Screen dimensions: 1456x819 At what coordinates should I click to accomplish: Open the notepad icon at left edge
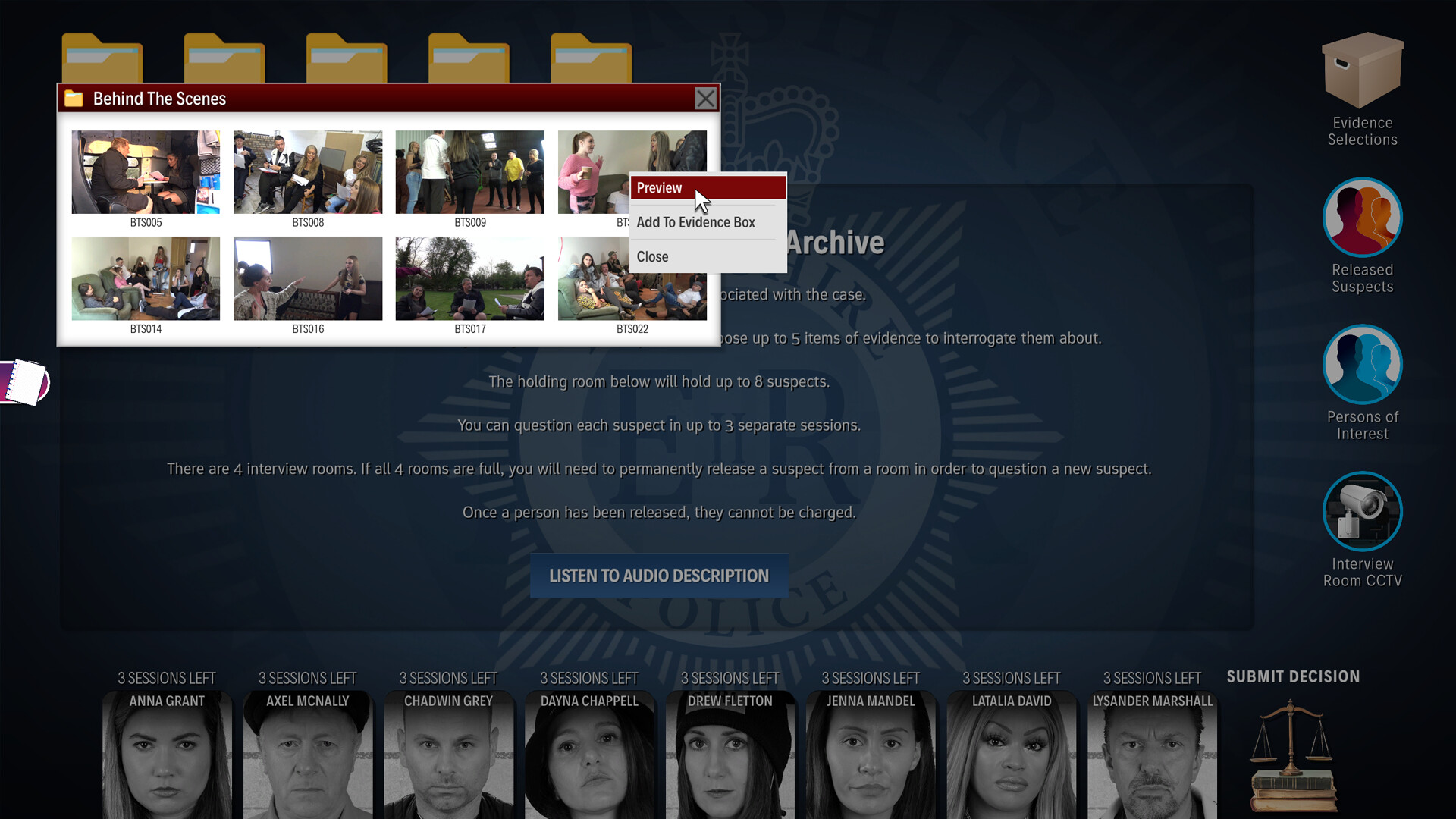(x=24, y=382)
